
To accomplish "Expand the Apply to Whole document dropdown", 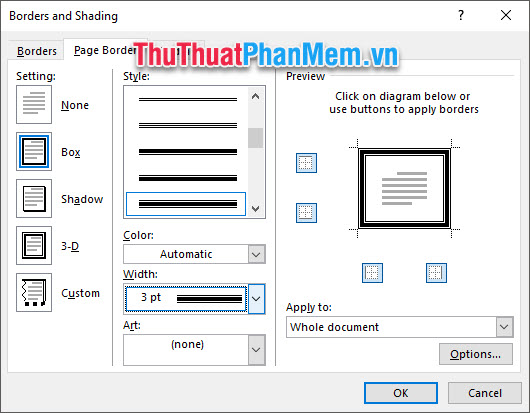I will [x=400, y=327].
